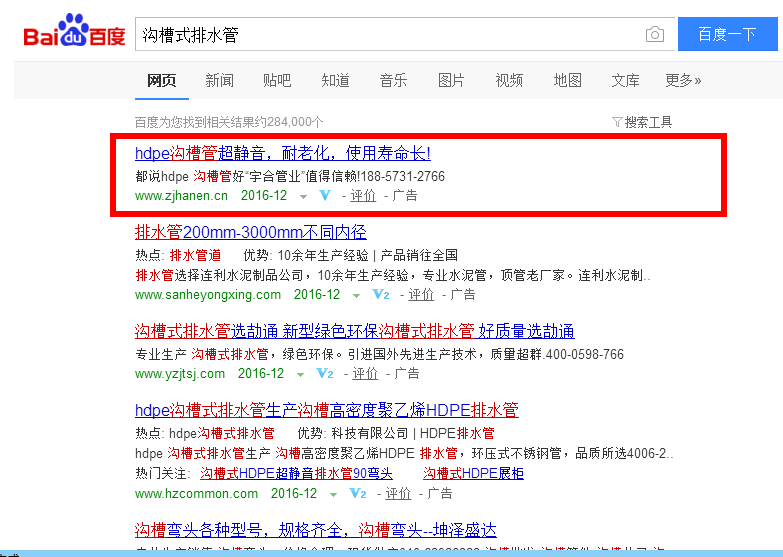The image size is (783, 557).
Task: Open the 知道 tab
Action: tap(335, 80)
